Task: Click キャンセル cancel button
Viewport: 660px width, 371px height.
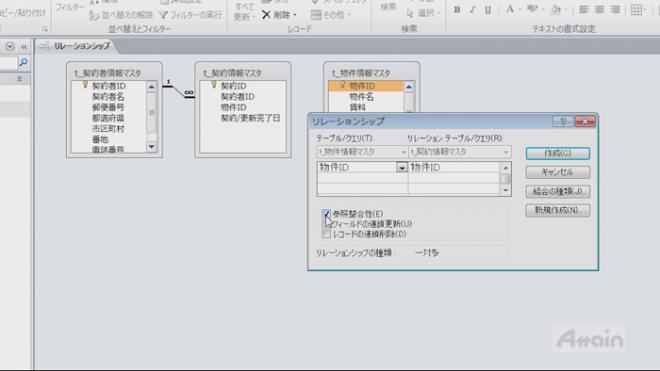Action: click(x=558, y=172)
